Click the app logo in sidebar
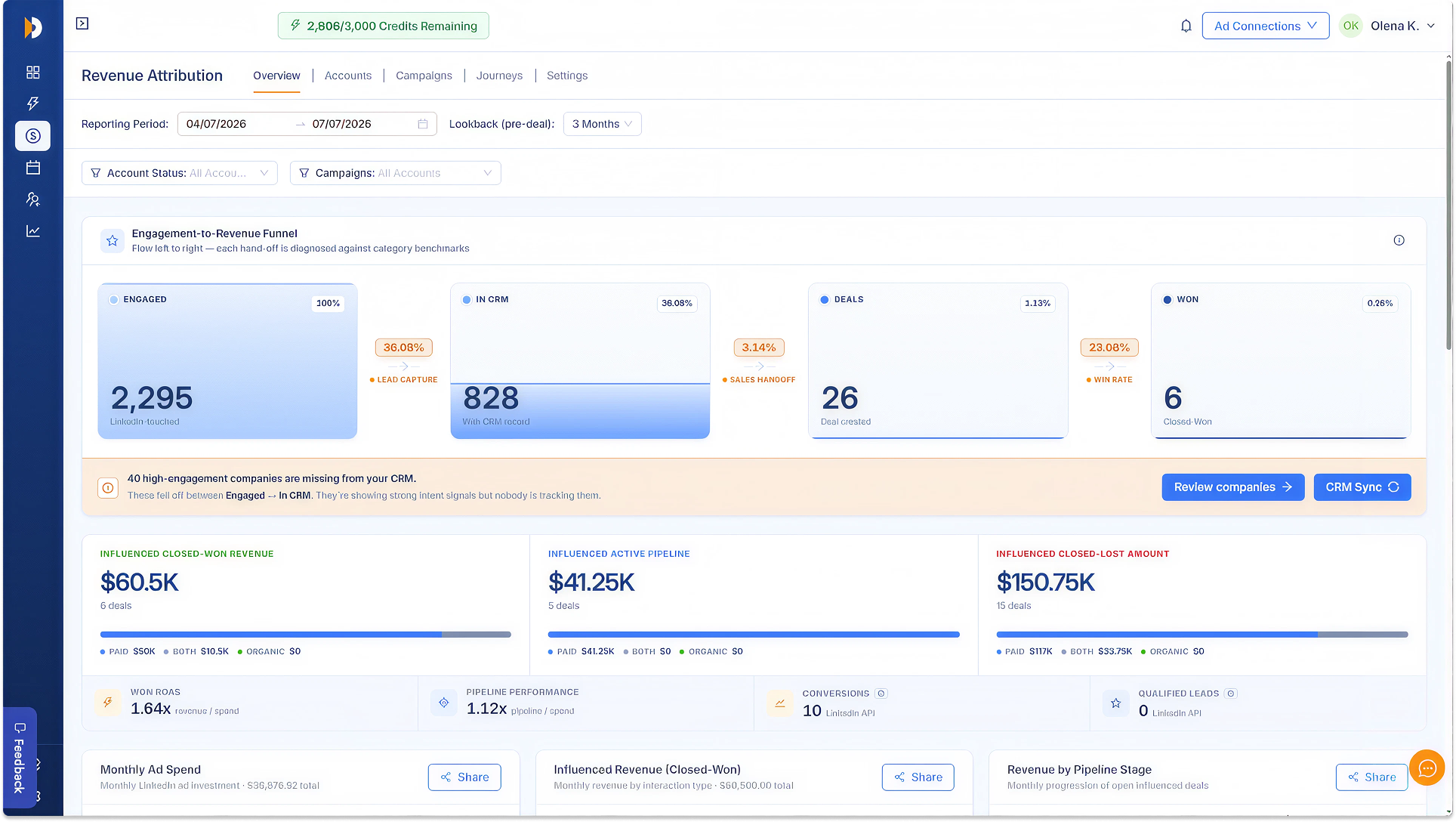This screenshot has height=822, width=1456. pos(32,27)
